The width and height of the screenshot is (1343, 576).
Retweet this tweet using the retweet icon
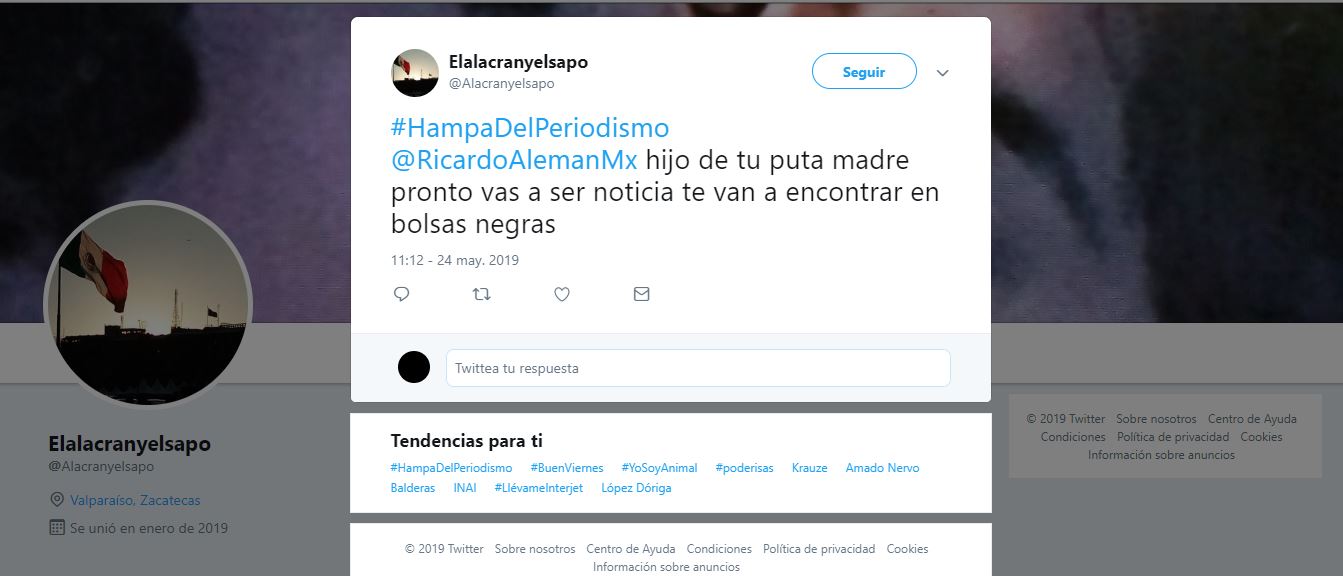coord(481,294)
